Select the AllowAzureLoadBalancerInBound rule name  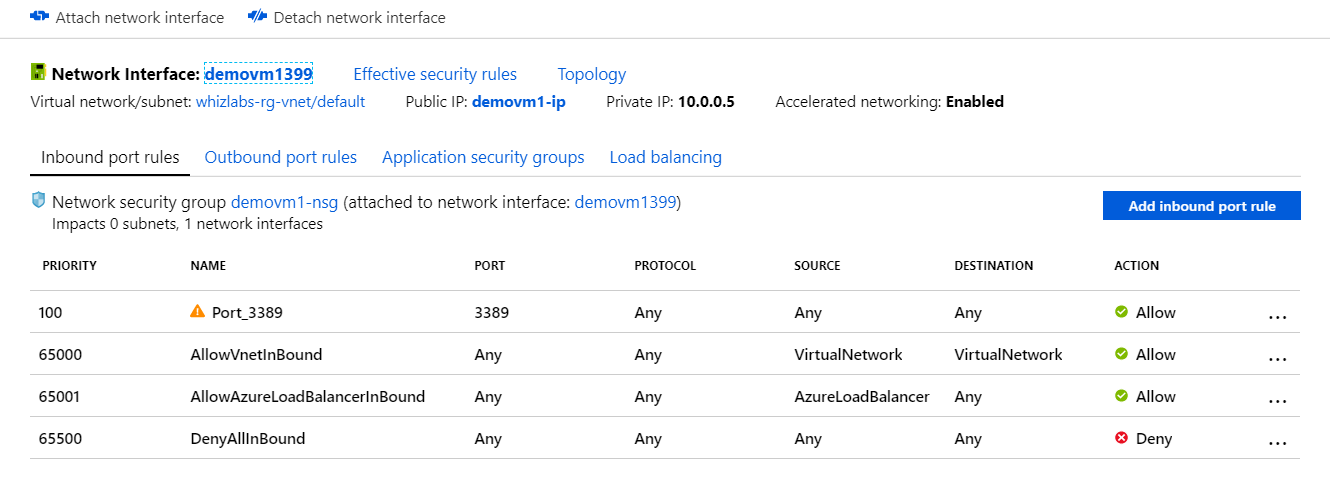pyautogui.click(x=308, y=396)
